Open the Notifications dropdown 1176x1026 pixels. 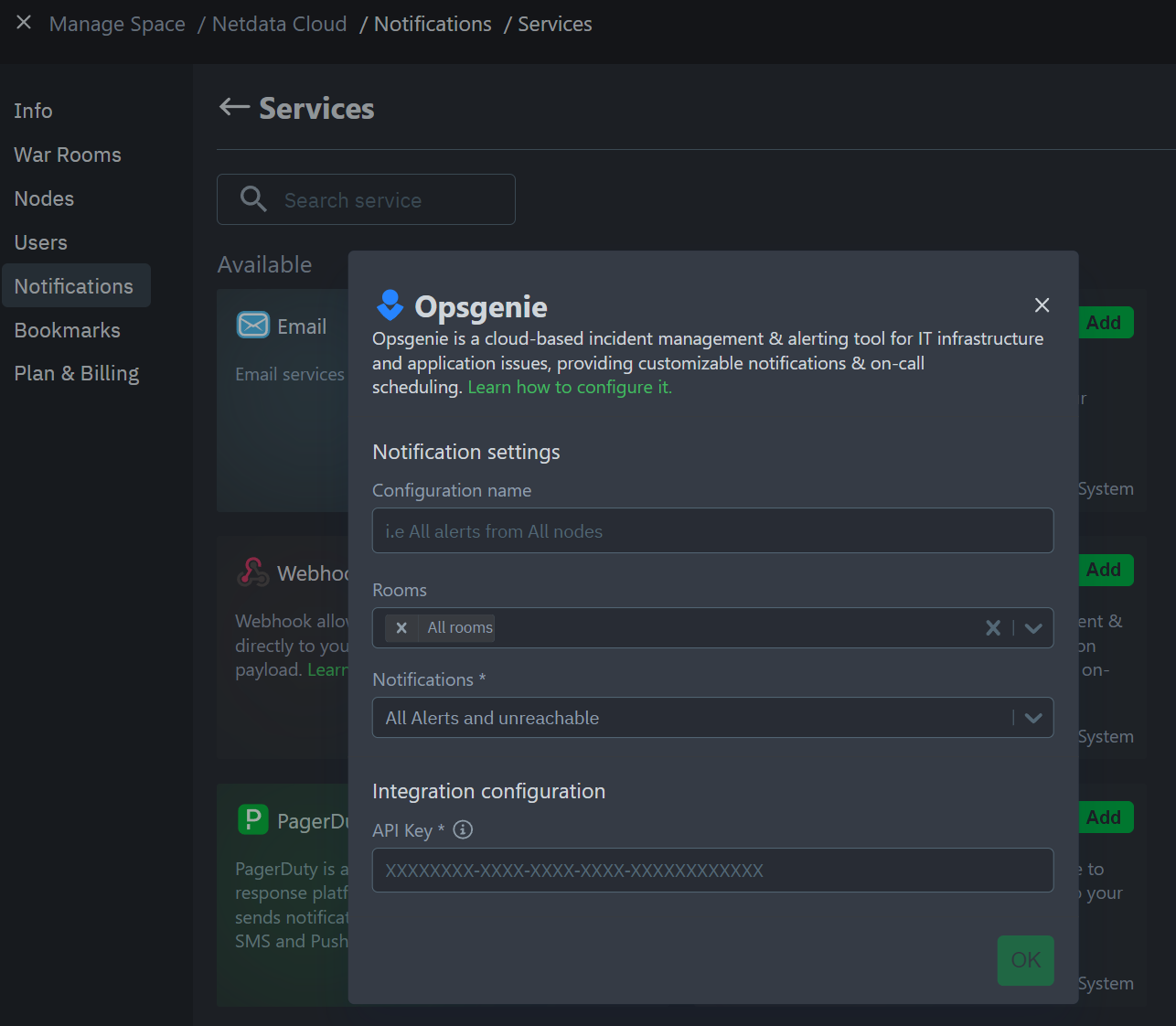point(1033,718)
